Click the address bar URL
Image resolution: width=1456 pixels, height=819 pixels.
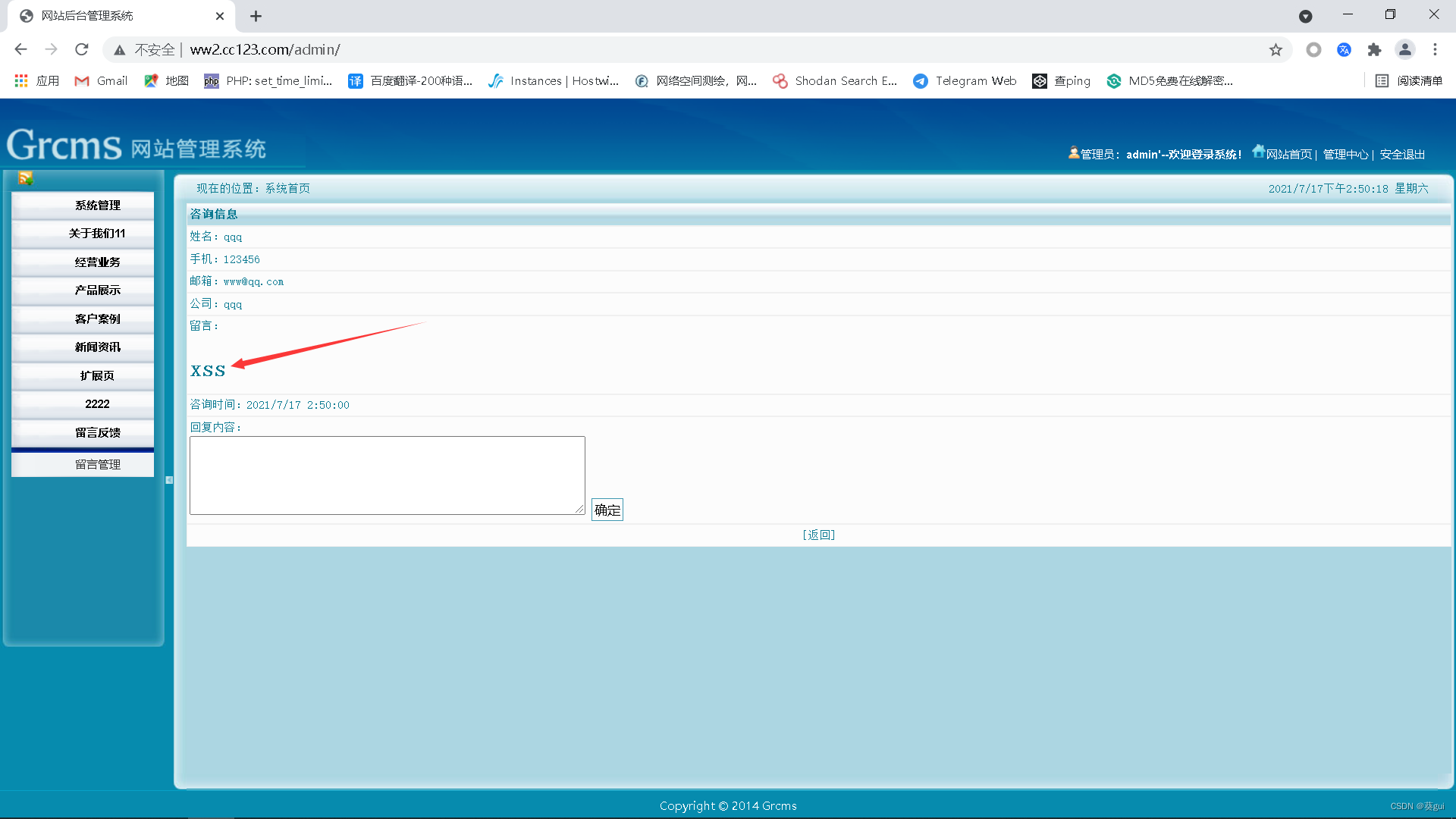click(265, 49)
